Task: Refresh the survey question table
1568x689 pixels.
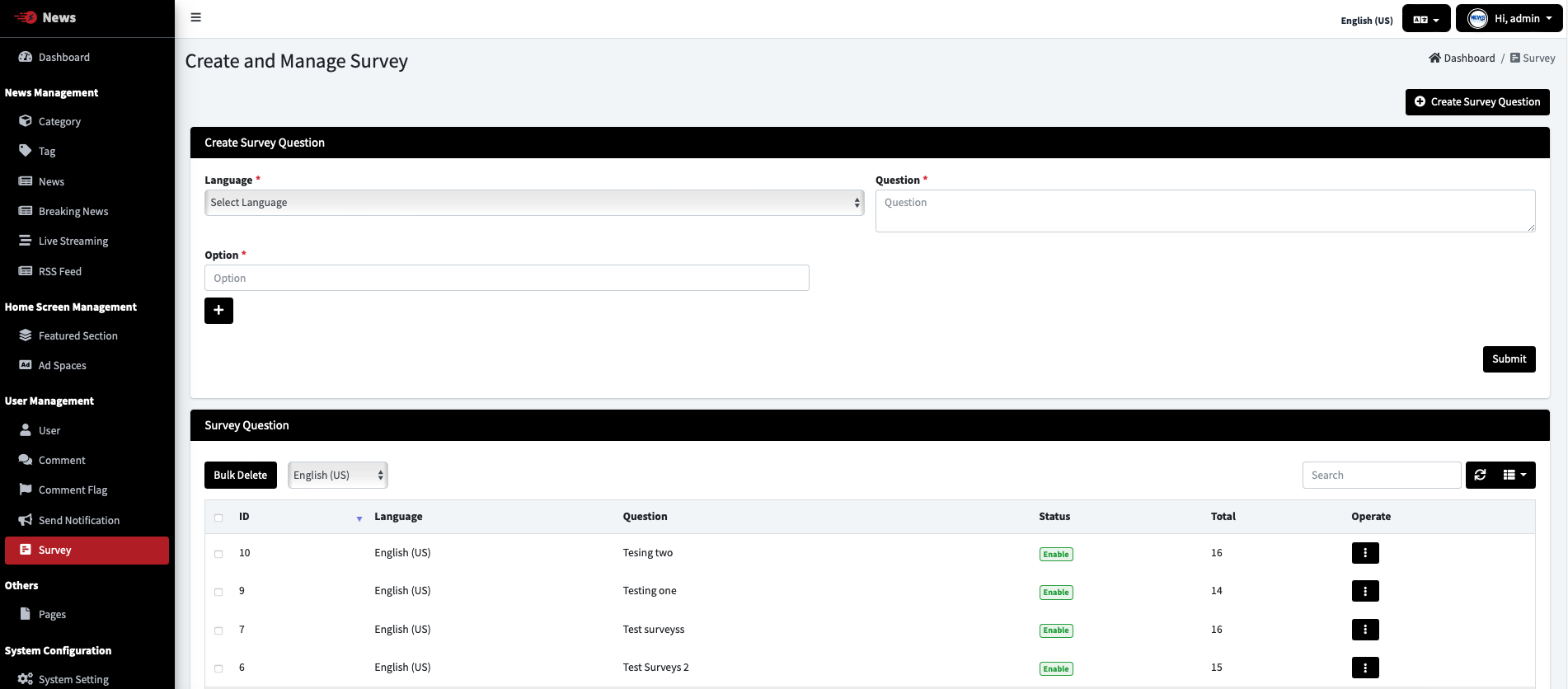Action: pyautogui.click(x=1480, y=475)
